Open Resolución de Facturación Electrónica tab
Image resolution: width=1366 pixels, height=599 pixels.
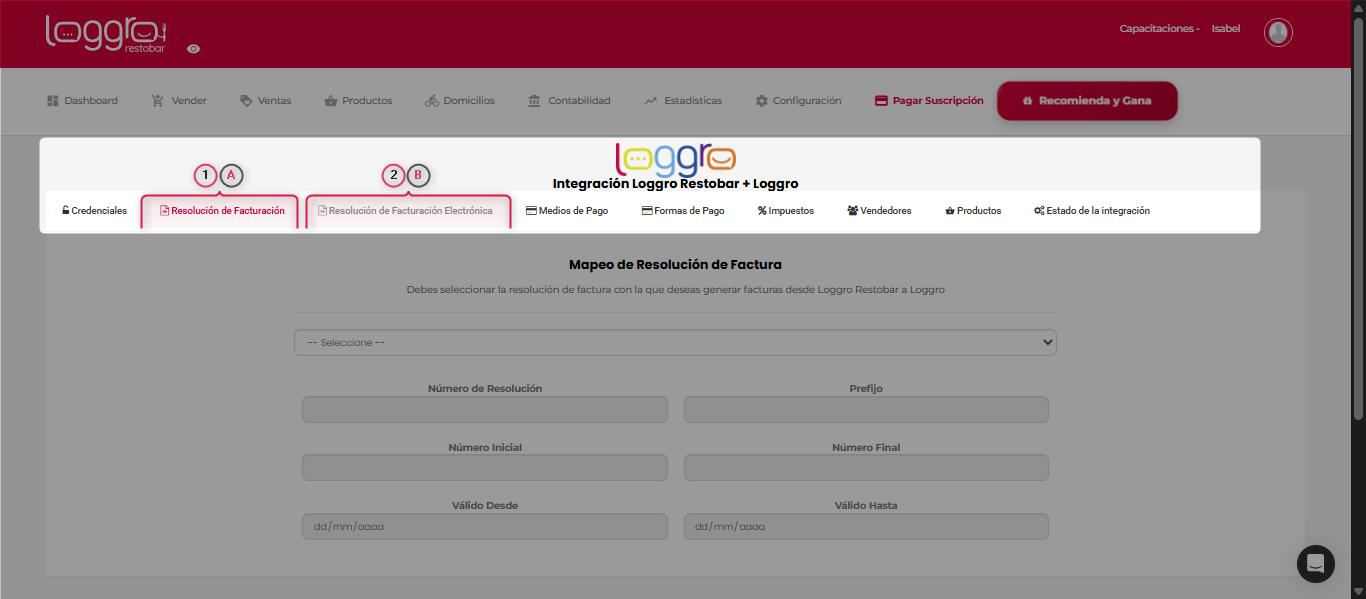[405, 211]
